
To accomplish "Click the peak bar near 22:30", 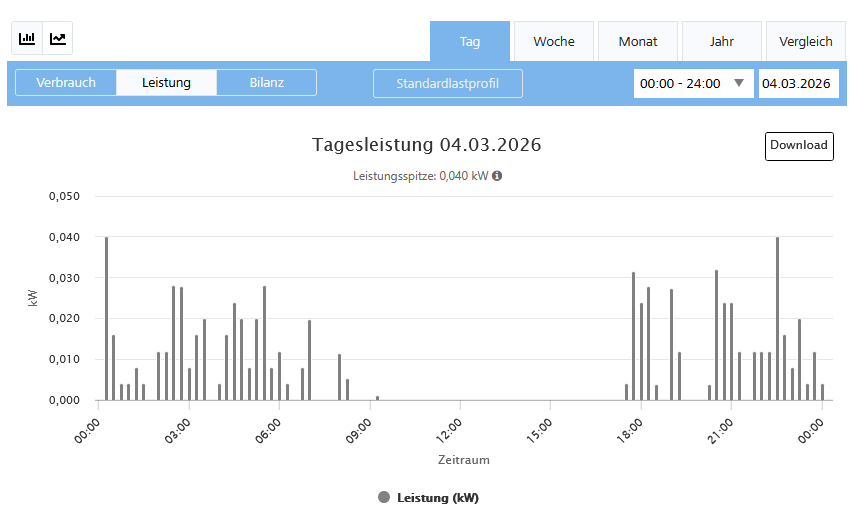I will pos(777,318).
